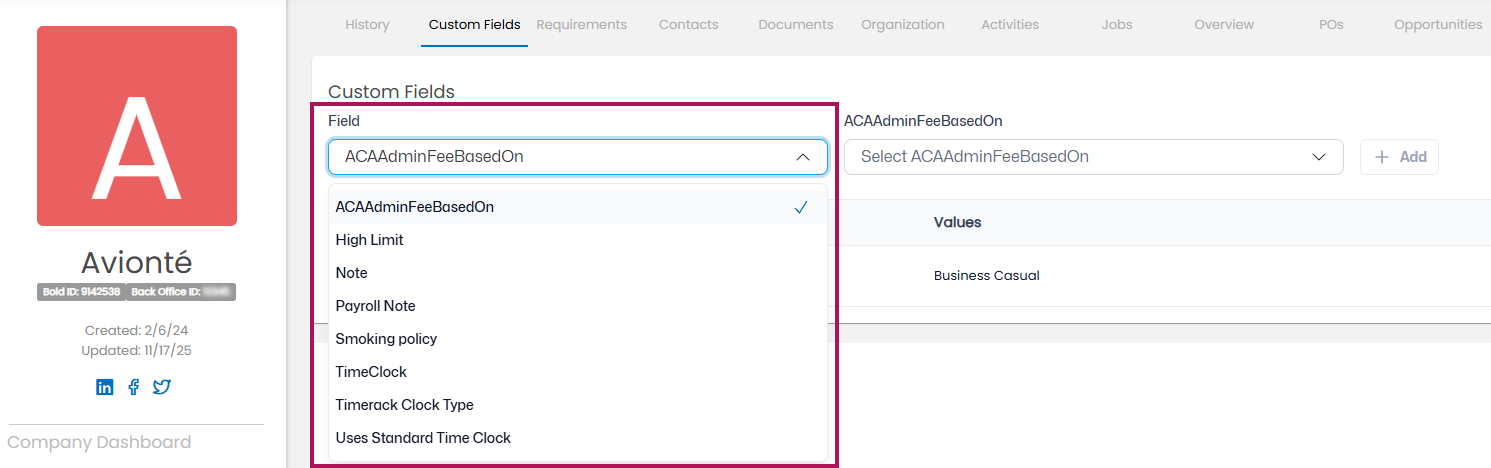Open the Facebook page icon
Viewport: 1491px width, 468px height.
click(133, 387)
